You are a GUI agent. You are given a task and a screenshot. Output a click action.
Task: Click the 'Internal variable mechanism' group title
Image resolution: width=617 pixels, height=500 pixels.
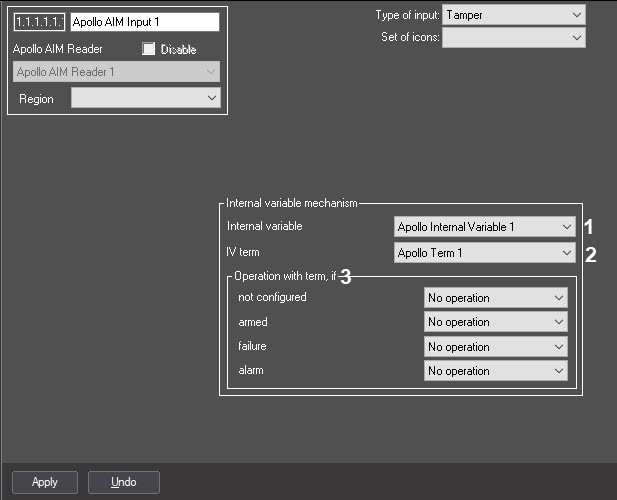point(292,203)
